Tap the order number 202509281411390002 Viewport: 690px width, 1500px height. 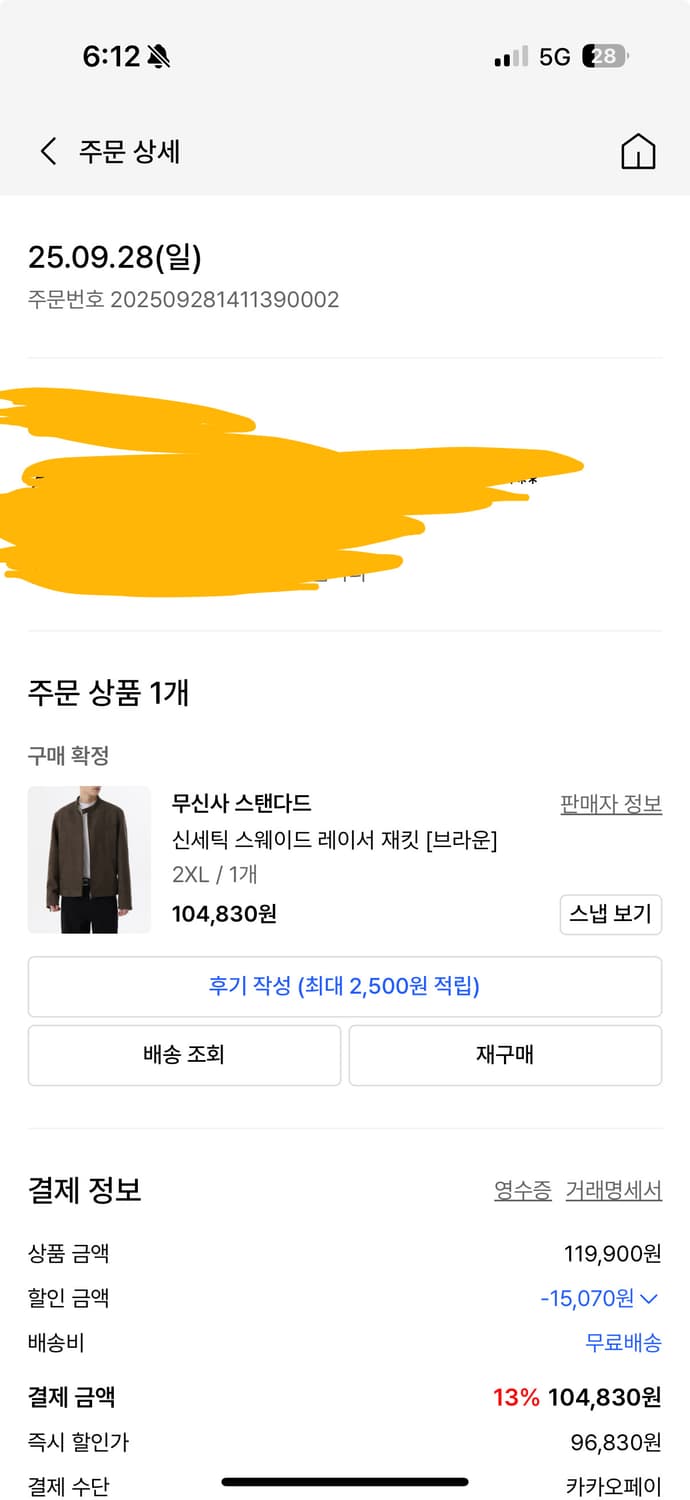tap(224, 299)
